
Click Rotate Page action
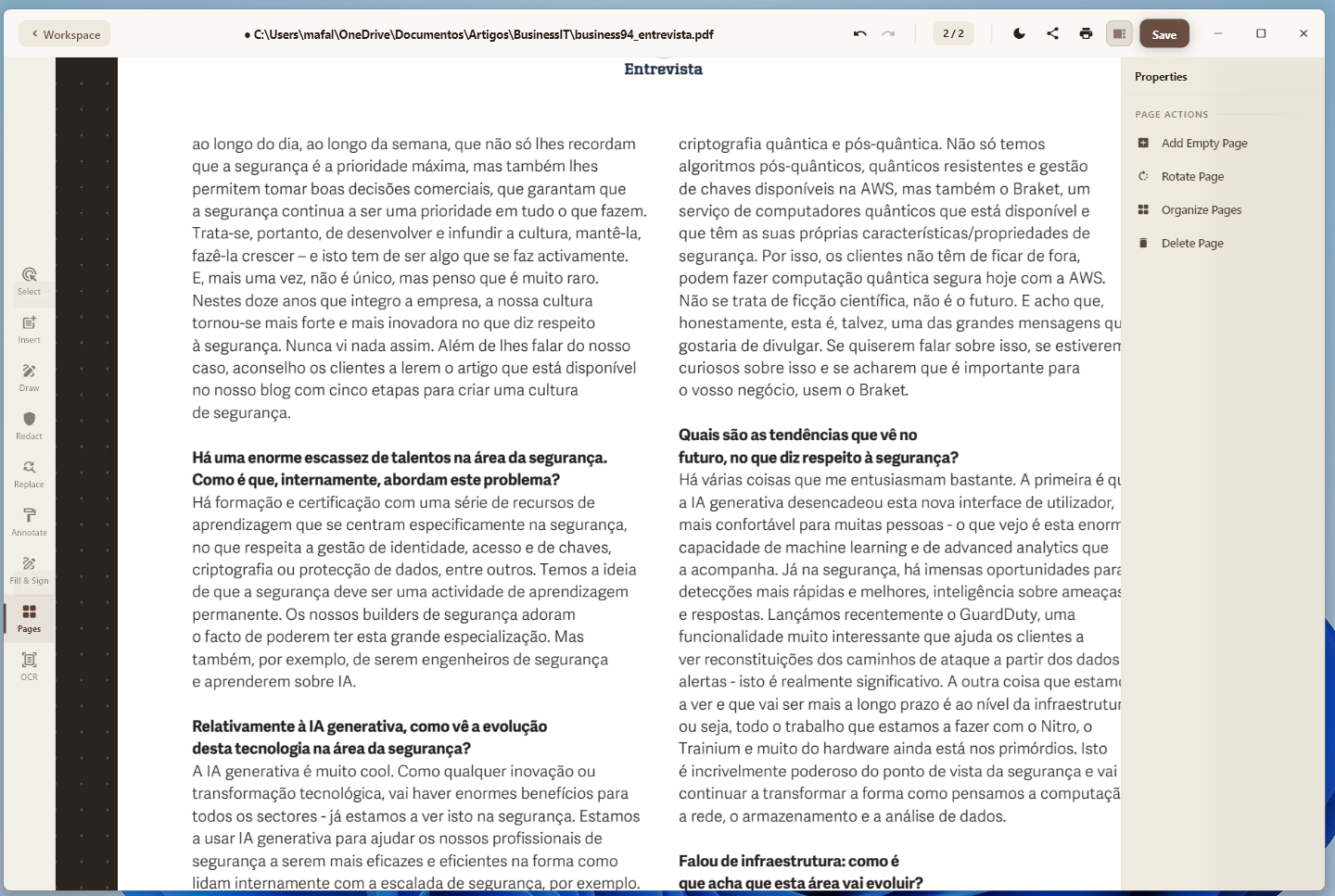point(1192,176)
